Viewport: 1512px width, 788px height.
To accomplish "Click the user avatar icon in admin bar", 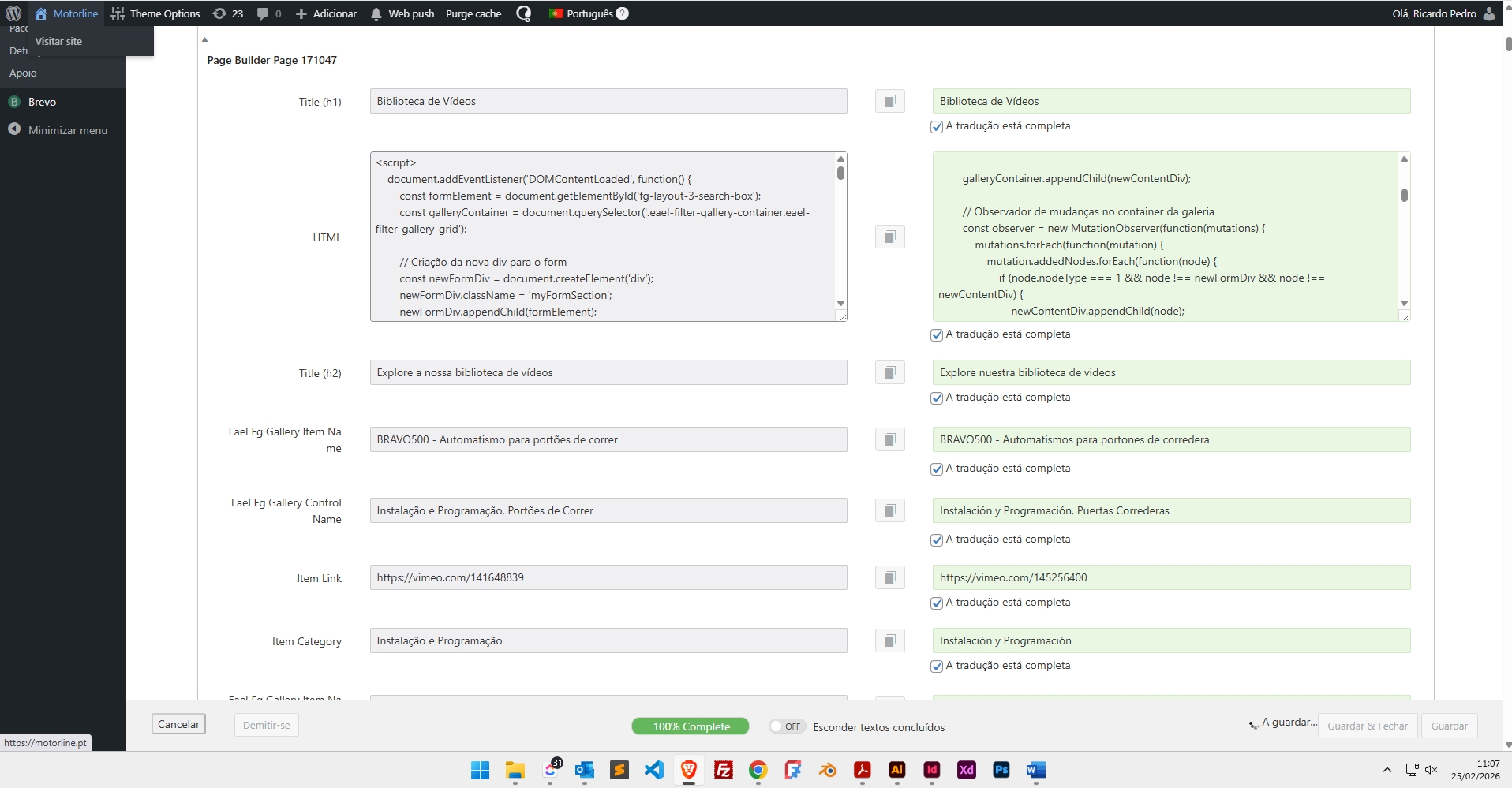I will [x=1489, y=13].
